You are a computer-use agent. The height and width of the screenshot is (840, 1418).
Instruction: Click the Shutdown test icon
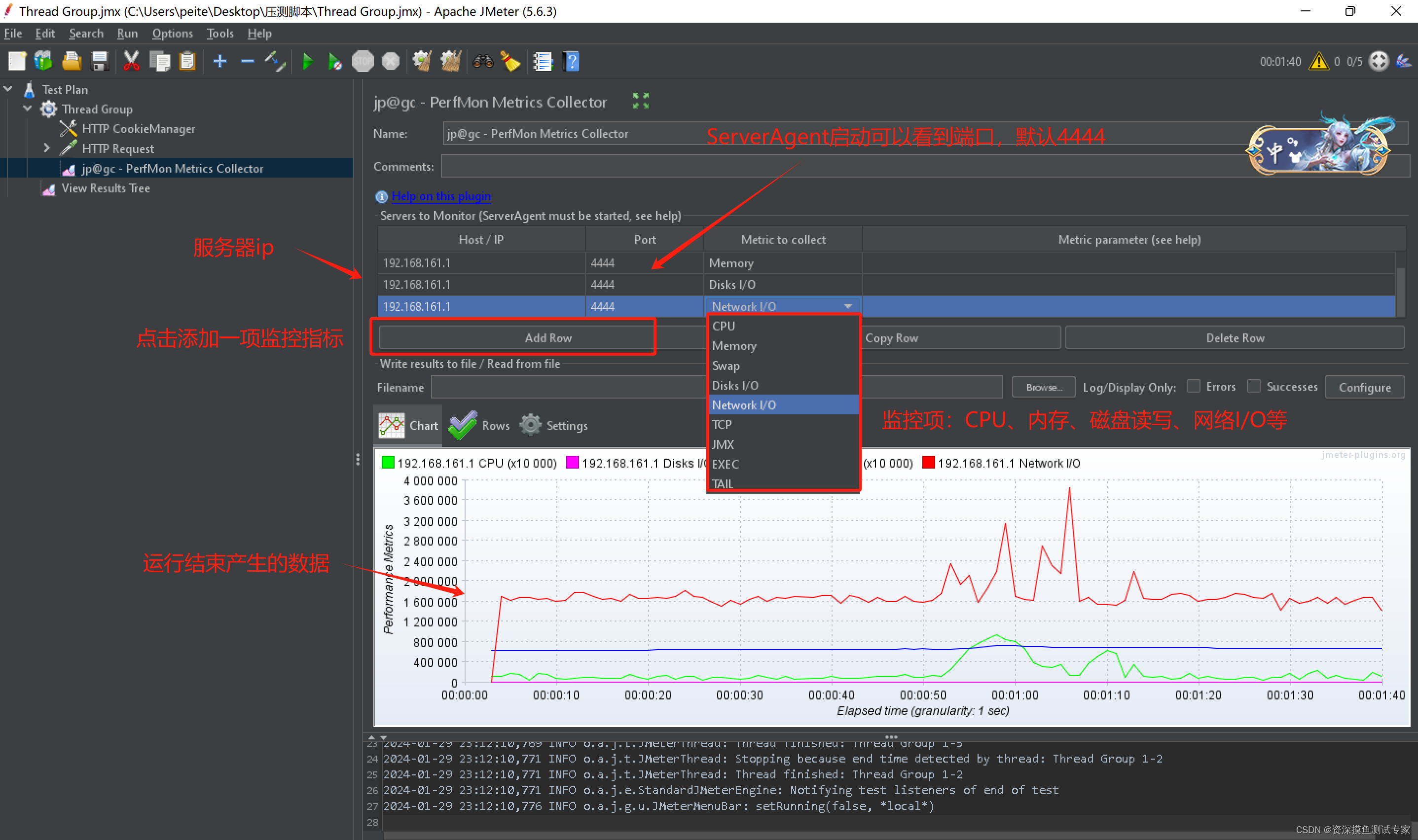tap(391, 61)
